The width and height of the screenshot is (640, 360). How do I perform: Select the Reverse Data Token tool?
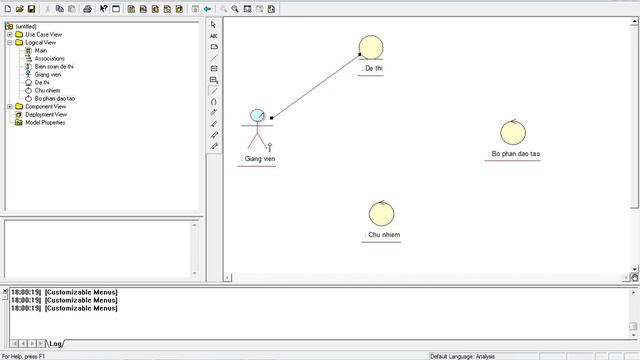[213, 146]
